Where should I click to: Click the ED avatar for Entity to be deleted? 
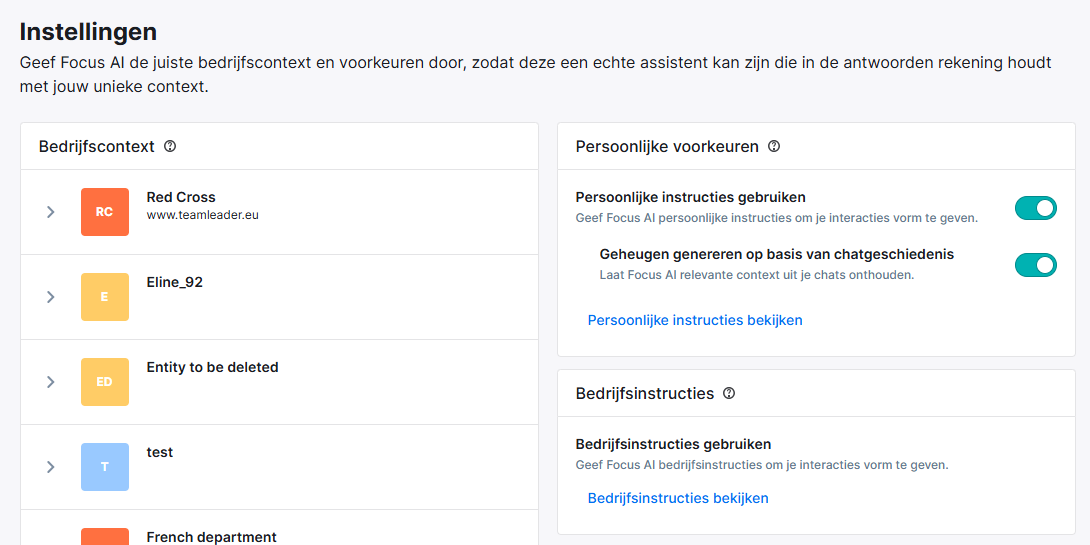105,382
